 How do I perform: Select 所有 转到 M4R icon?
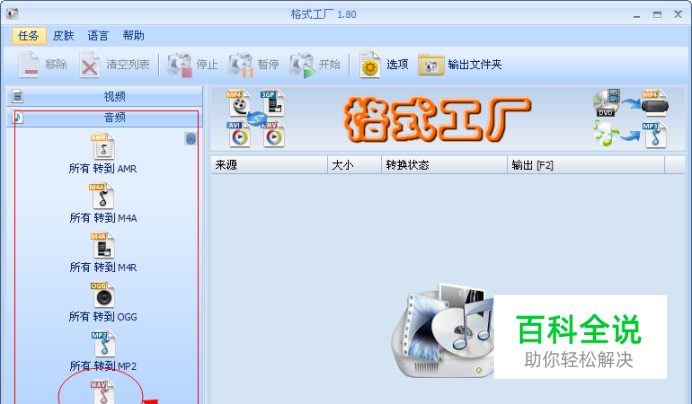click(x=103, y=245)
